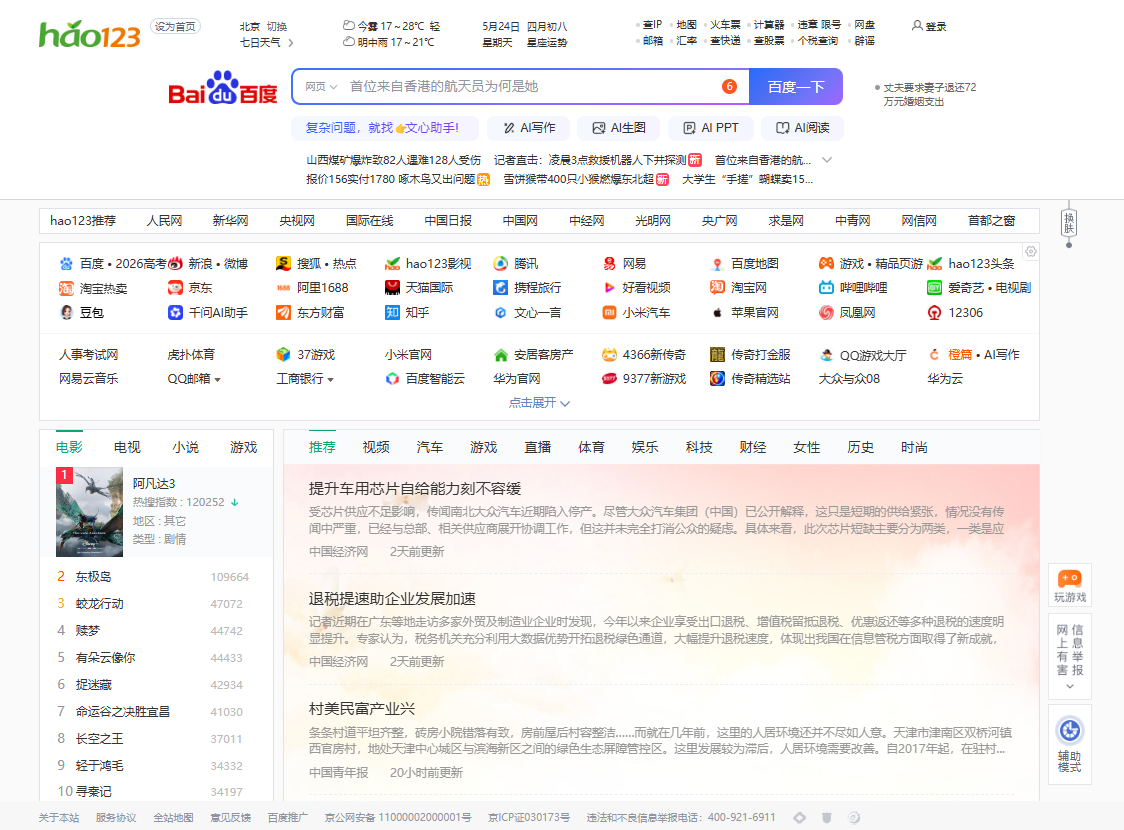Switch to the 历史 news tab

coord(860,447)
